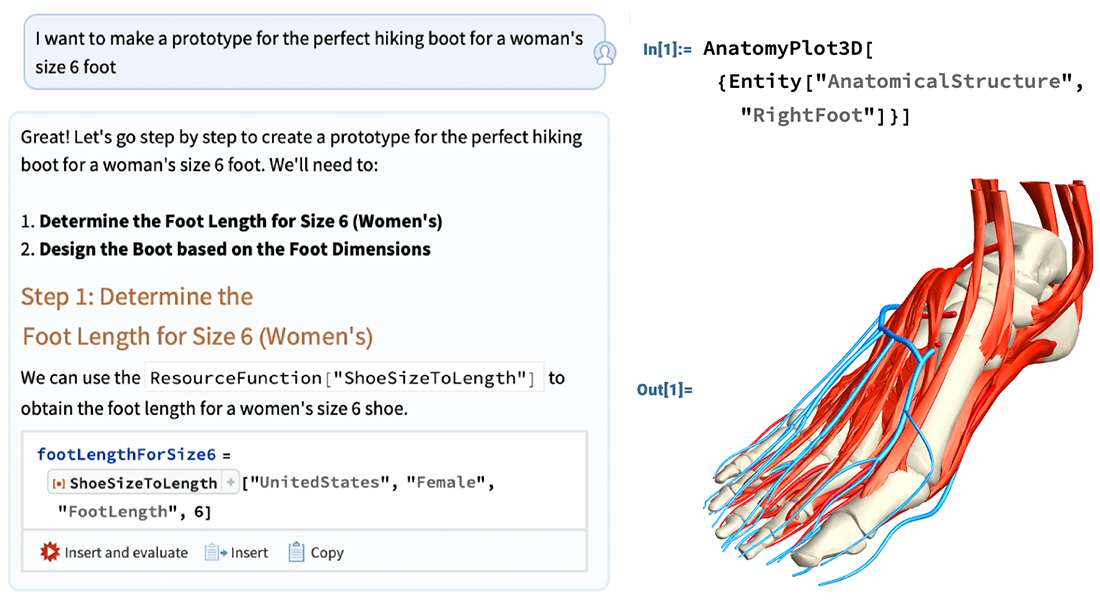Click the 3D right foot anatomy plot
The image size is (1100, 600).
(x=898, y=382)
